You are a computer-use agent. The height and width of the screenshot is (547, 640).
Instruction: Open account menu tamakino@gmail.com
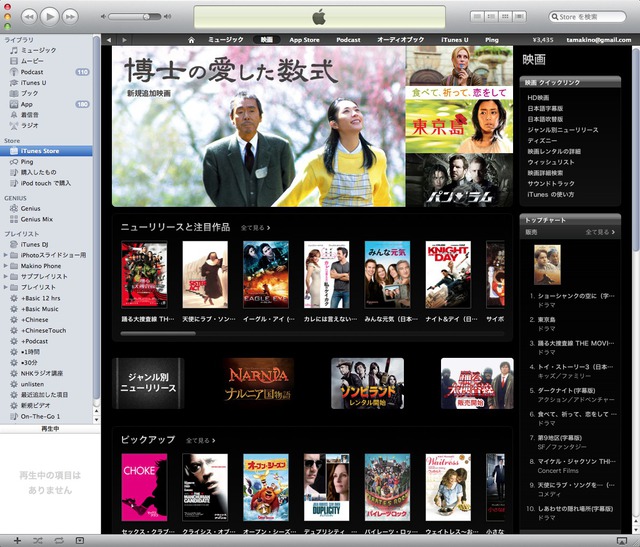coord(599,40)
